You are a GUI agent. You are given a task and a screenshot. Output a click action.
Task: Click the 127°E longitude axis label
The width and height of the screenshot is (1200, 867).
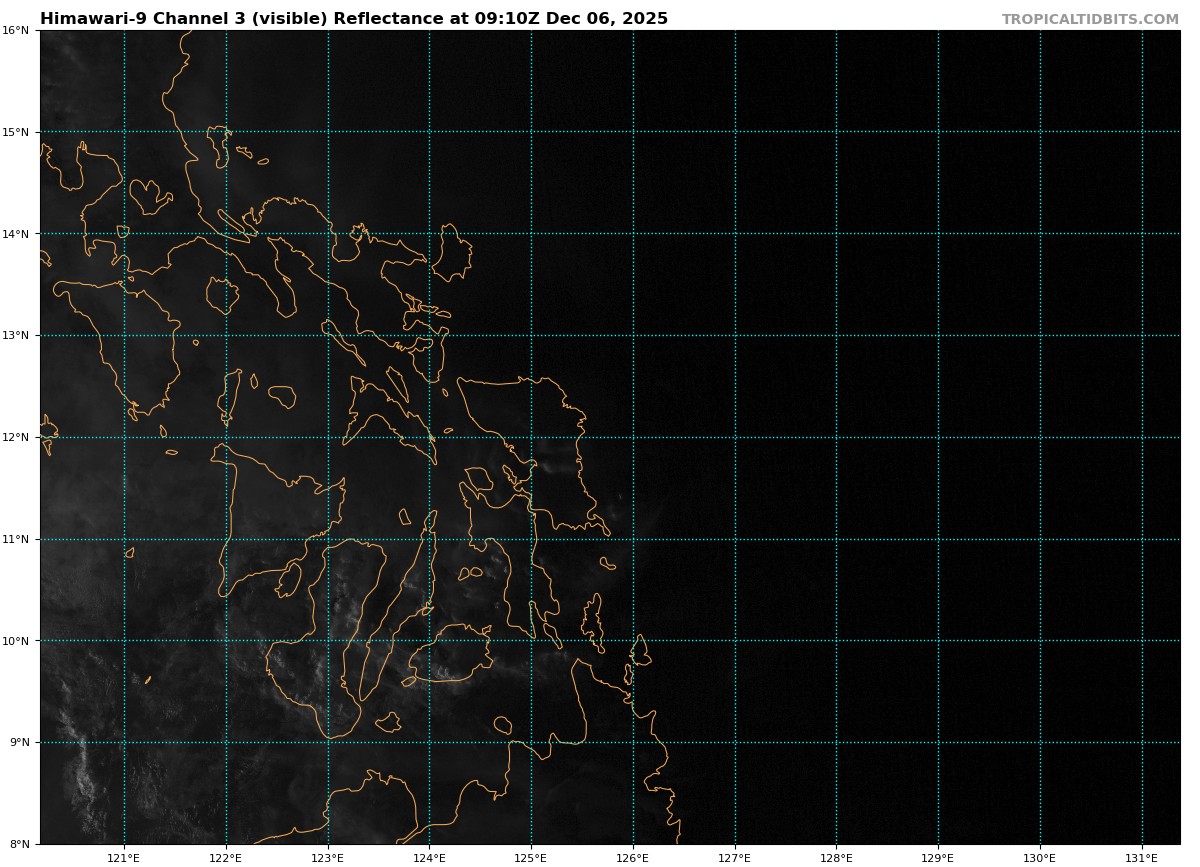(x=735, y=857)
